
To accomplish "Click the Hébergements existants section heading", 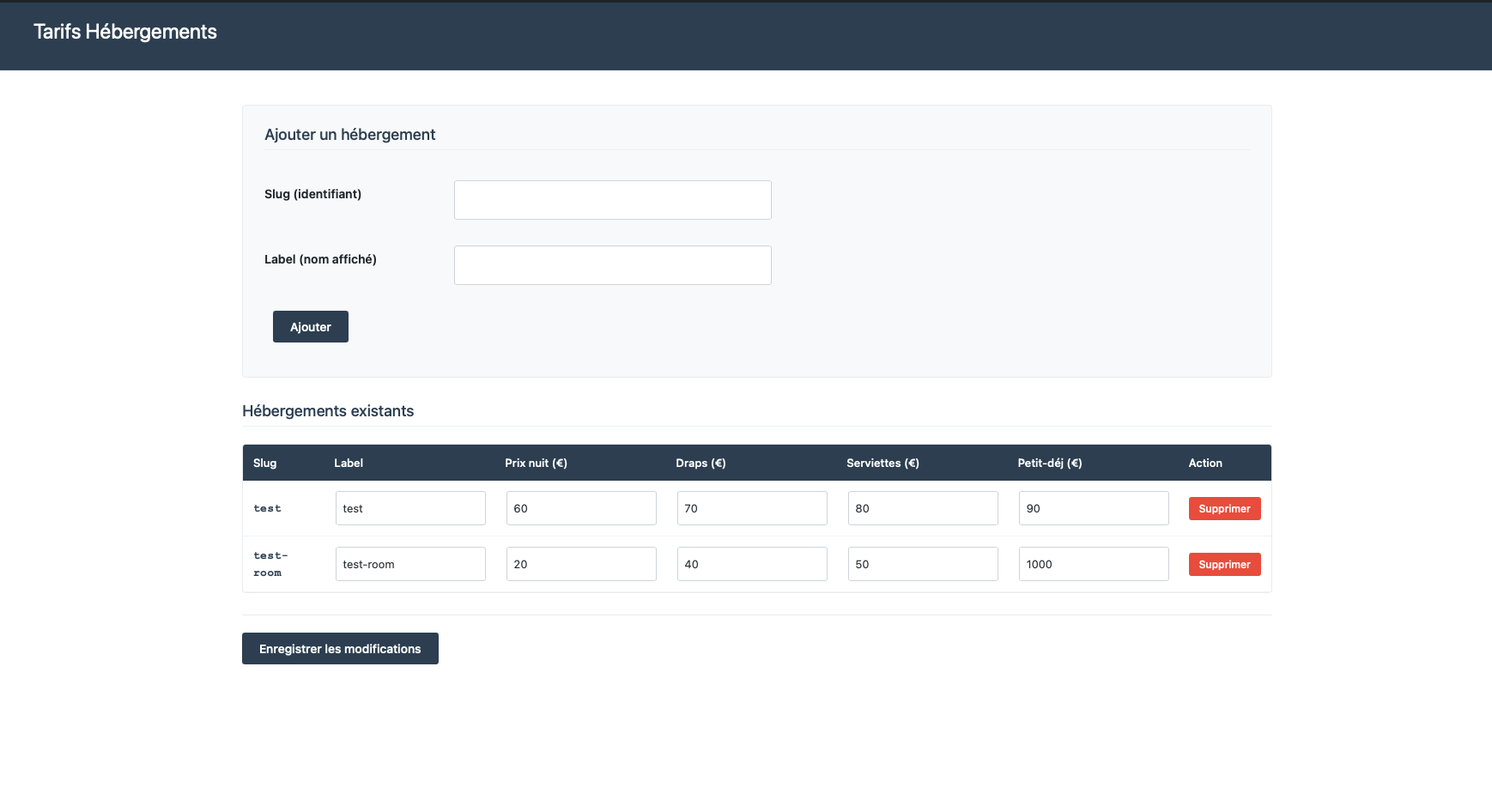I will (328, 411).
